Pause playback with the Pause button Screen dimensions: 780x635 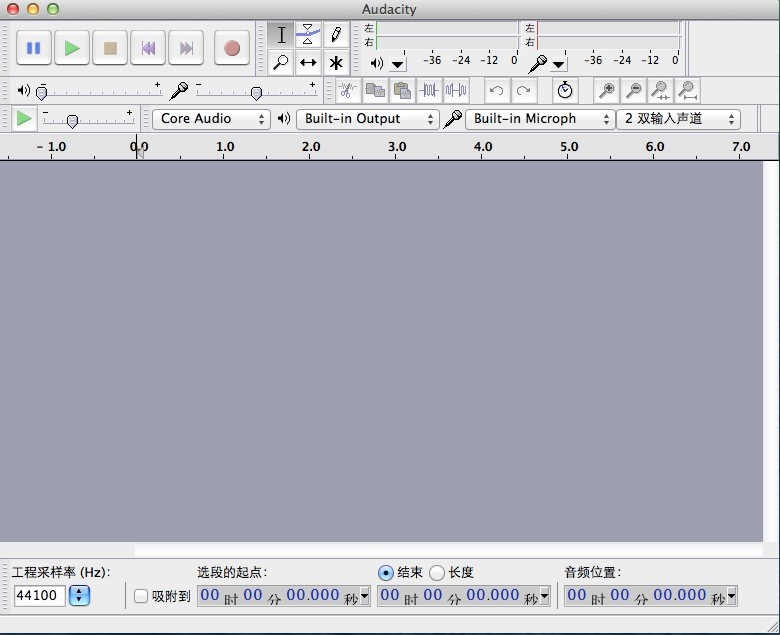[34, 48]
